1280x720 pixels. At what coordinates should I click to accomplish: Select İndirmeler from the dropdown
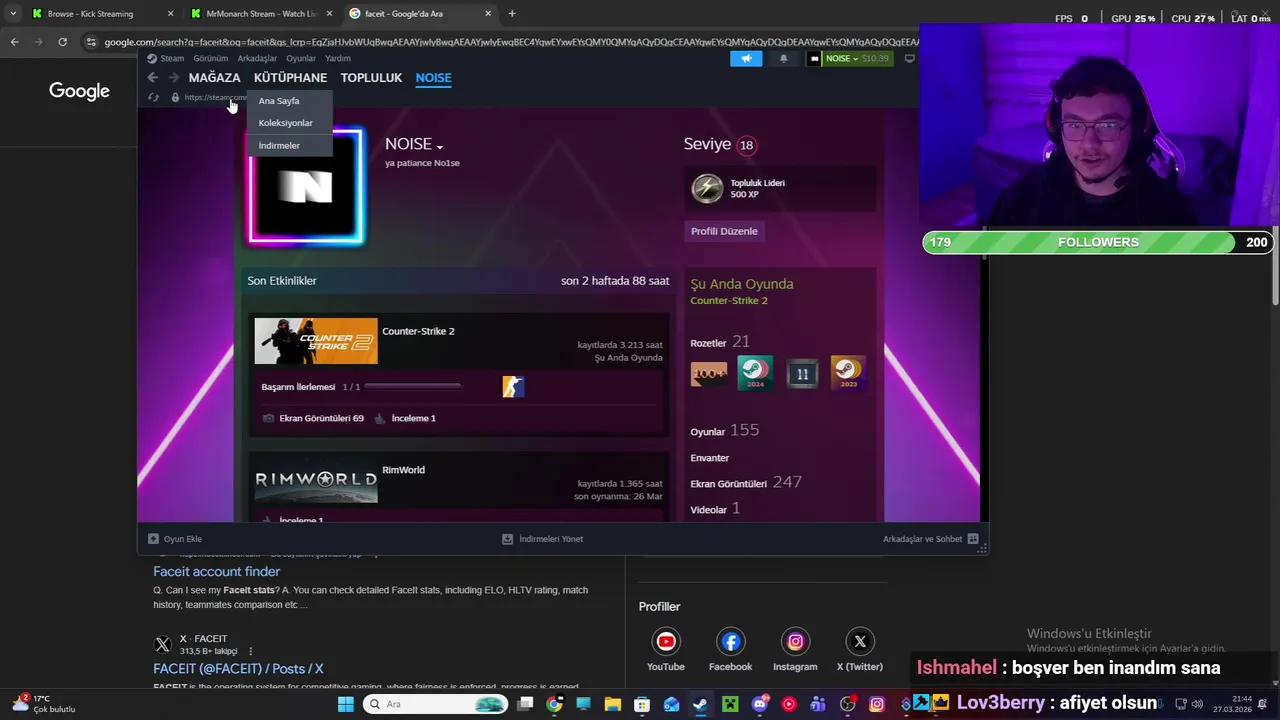(279, 146)
